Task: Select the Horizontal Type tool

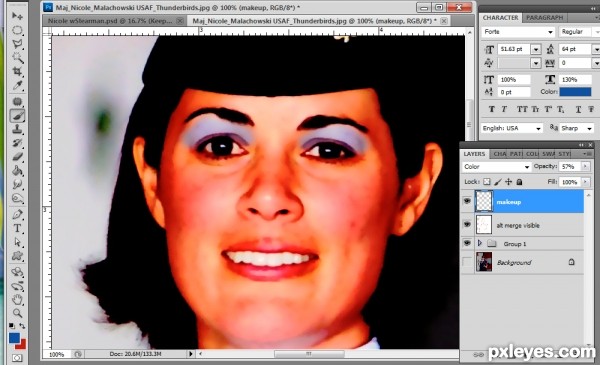Action: click(17, 228)
